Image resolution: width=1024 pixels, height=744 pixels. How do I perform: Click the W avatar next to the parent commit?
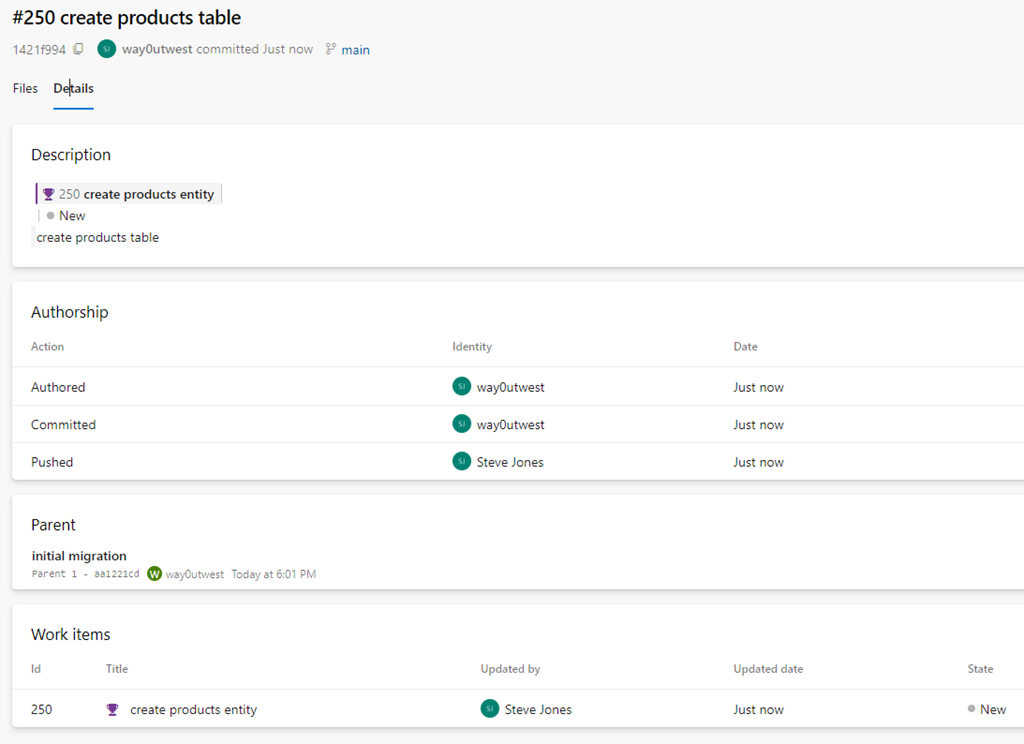(x=153, y=574)
